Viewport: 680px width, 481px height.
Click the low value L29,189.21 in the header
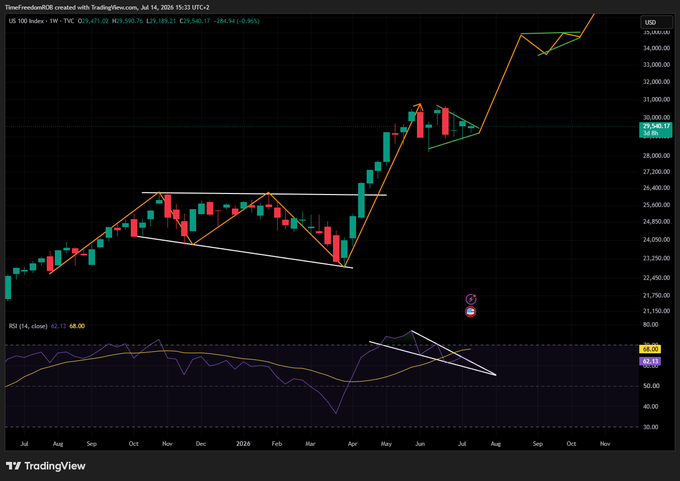click(161, 21)
